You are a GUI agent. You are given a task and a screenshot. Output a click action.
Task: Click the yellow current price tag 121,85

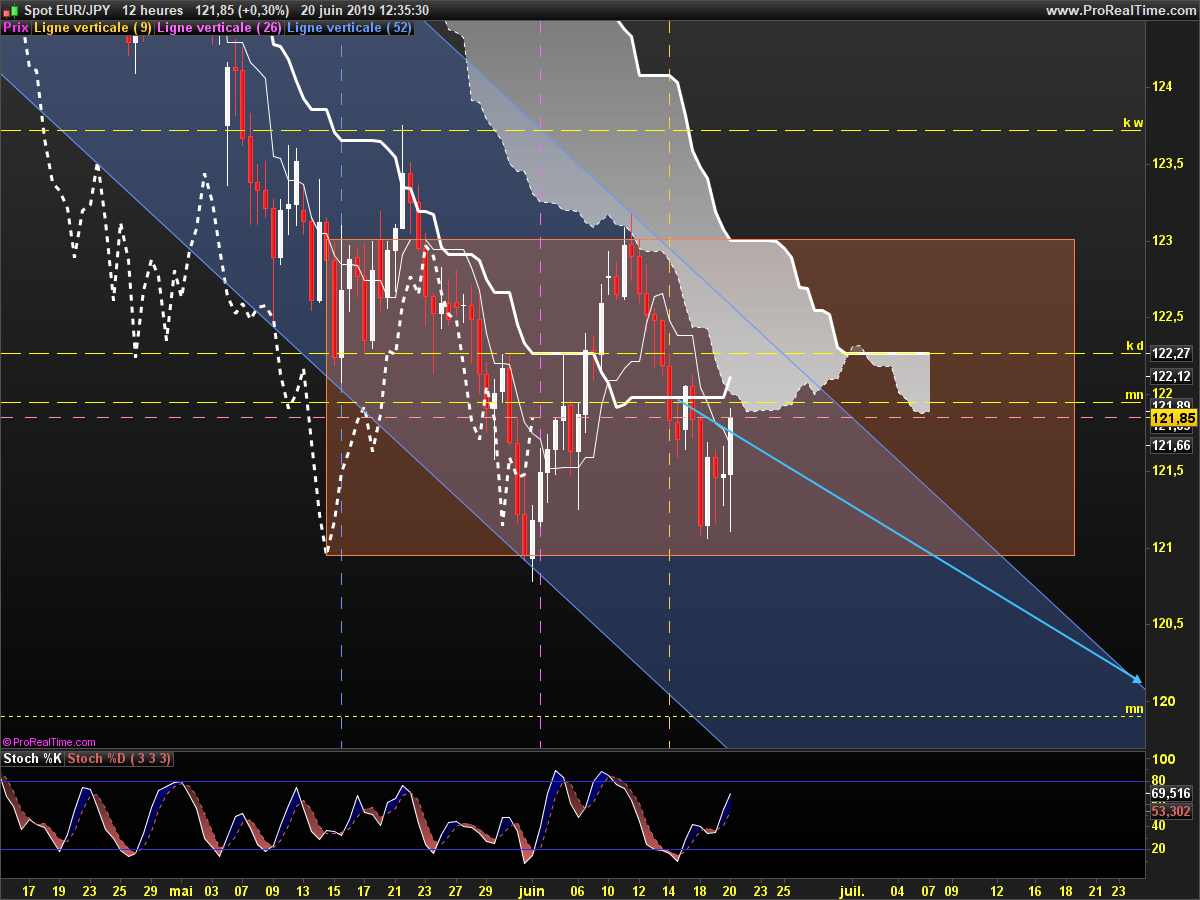(x=1174, y=417)
